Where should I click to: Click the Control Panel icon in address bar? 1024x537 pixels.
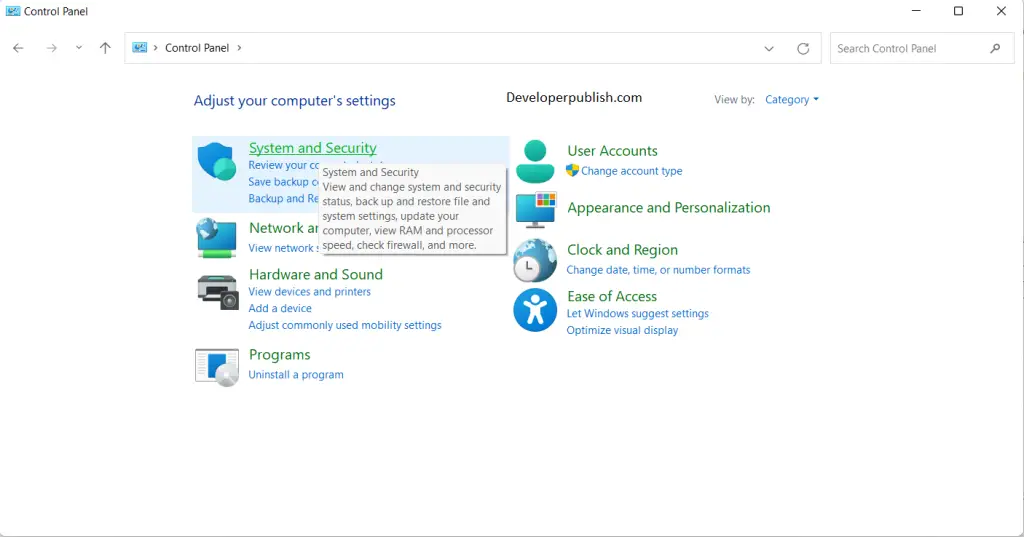click(140, 48)
